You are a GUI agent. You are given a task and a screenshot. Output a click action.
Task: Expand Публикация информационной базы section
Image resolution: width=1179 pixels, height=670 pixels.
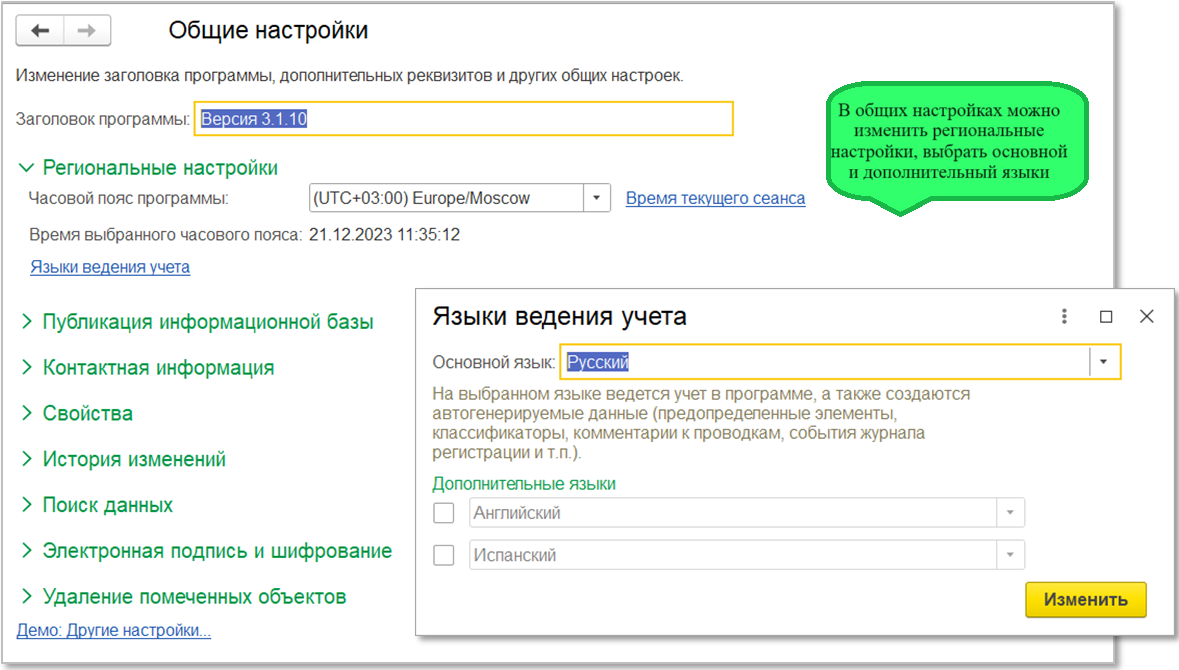207,322
